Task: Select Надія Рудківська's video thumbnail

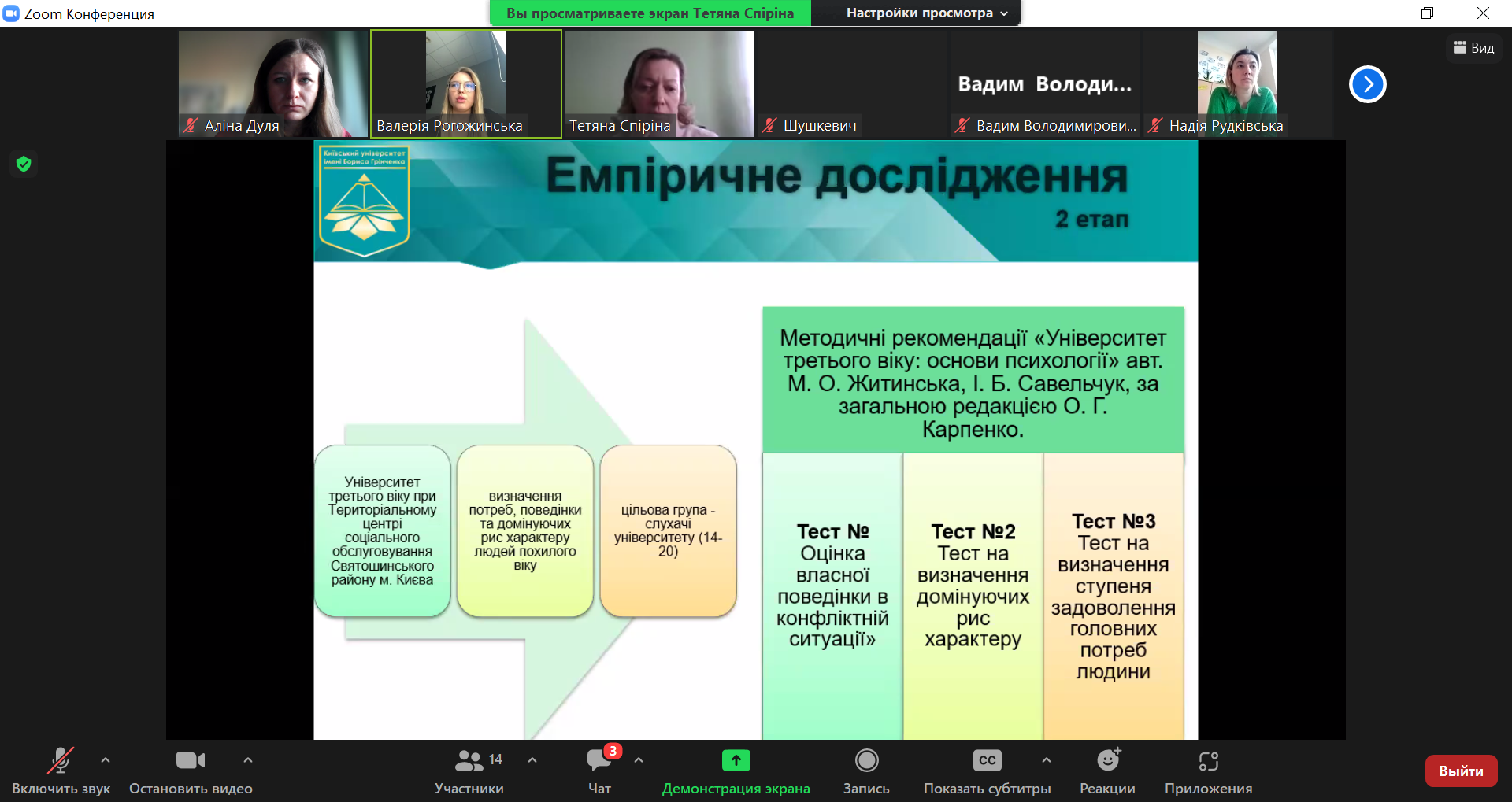Action: point(1237,83)
